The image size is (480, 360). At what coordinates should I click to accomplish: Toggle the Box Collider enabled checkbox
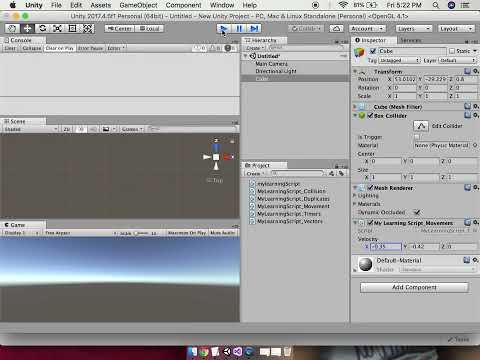click(370, 115)
